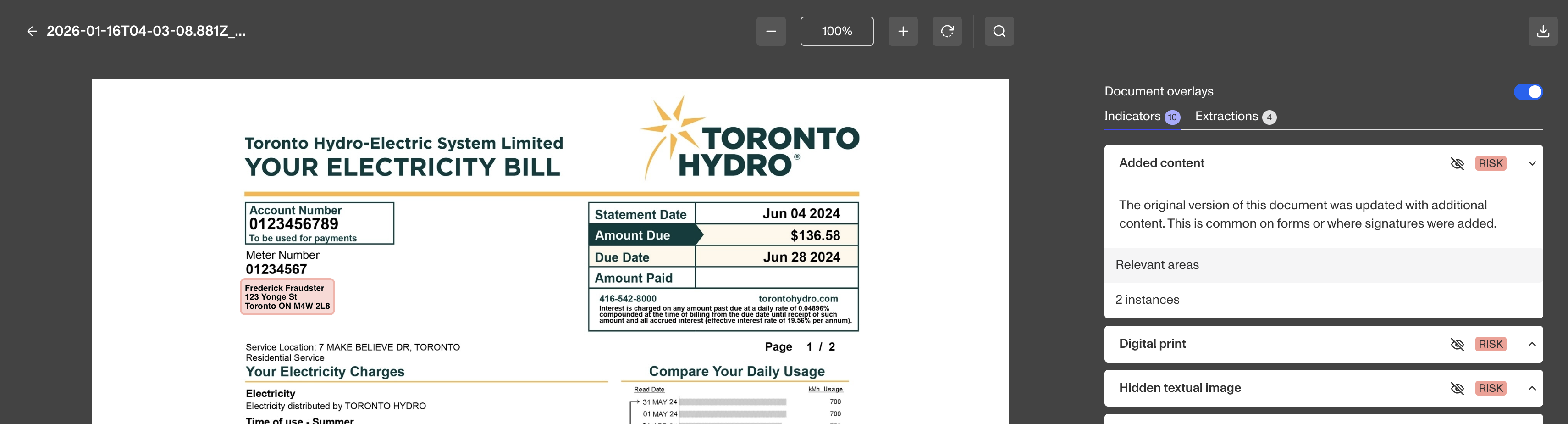This screenshot has height=424, width=1568.
Task: Click the Your Electricity Charges heading
Action: (325, 372)
